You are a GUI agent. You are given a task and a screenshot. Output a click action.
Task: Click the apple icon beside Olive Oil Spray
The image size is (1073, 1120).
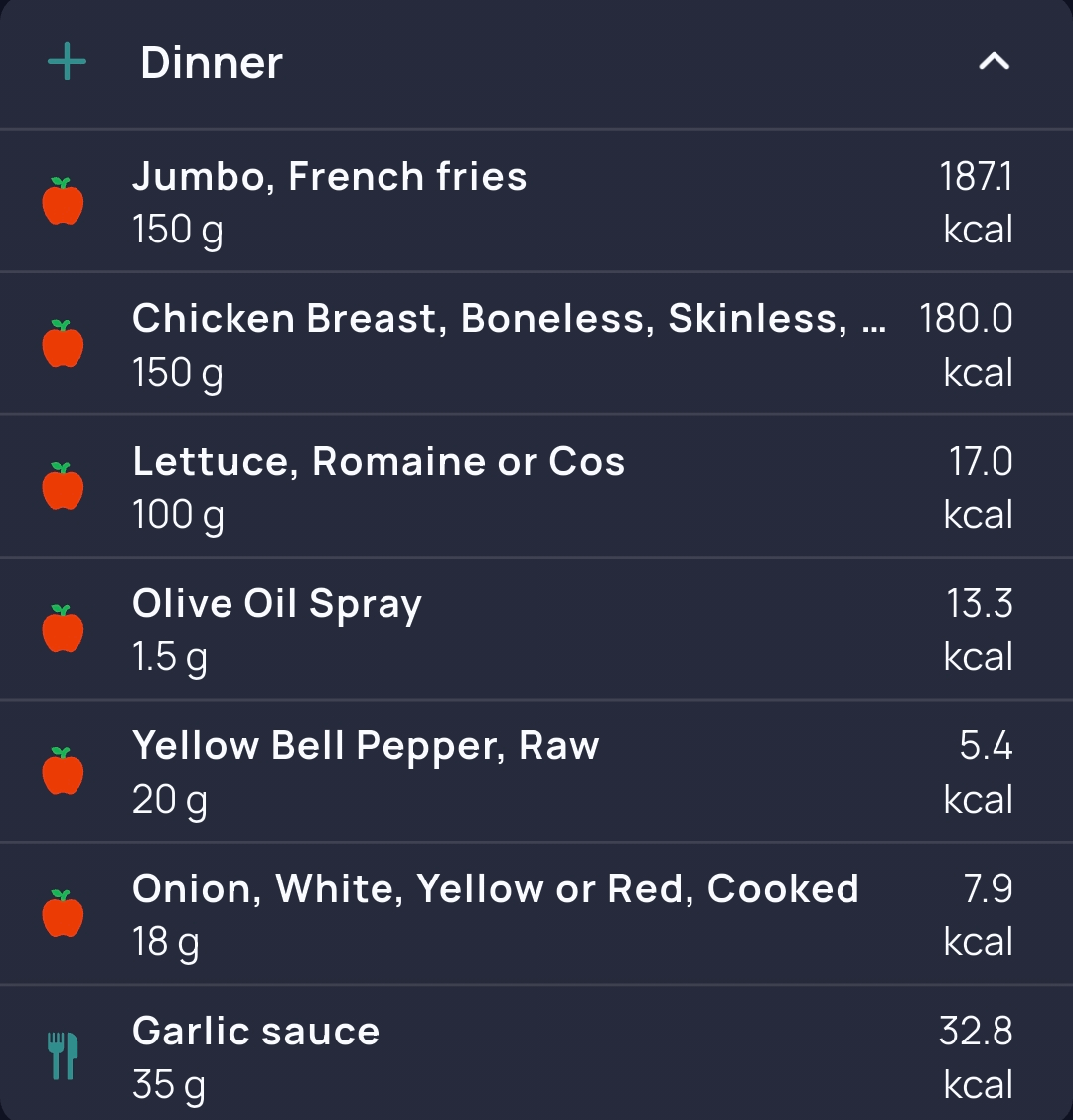[63, 628]
